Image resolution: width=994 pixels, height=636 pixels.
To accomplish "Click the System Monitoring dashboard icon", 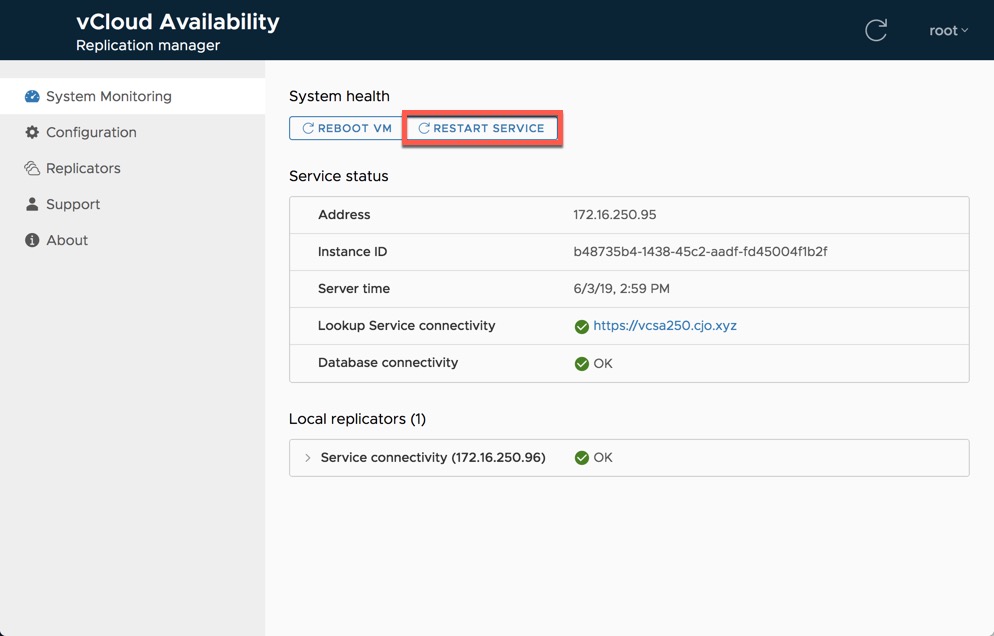I will tap(32, 96).
